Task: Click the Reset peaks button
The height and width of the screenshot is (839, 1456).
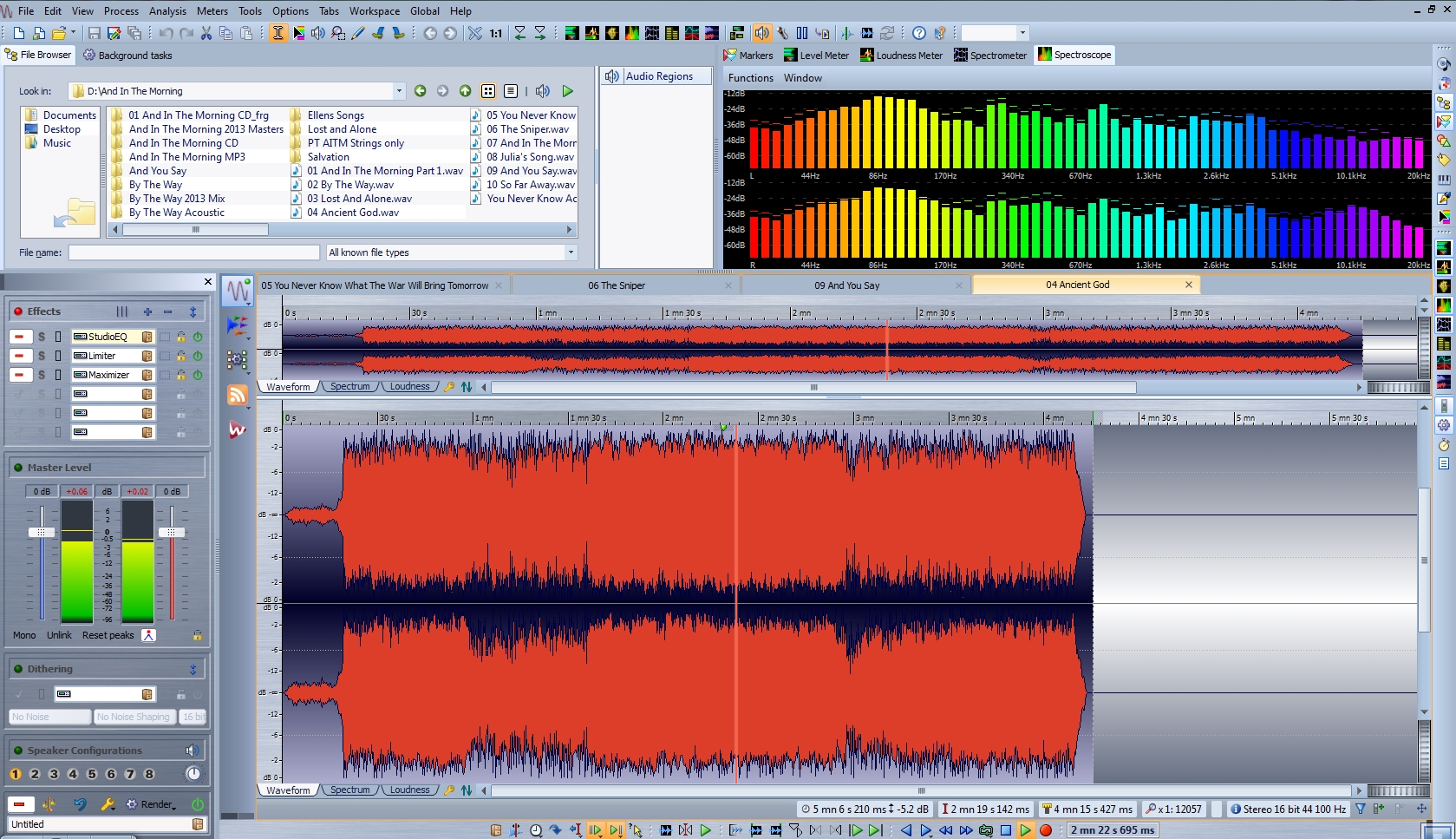Action: (x=108, y=635)
